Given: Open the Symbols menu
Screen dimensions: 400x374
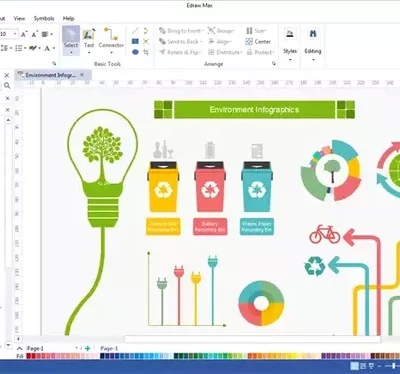Looking at the screenshot, I should 44,18.
